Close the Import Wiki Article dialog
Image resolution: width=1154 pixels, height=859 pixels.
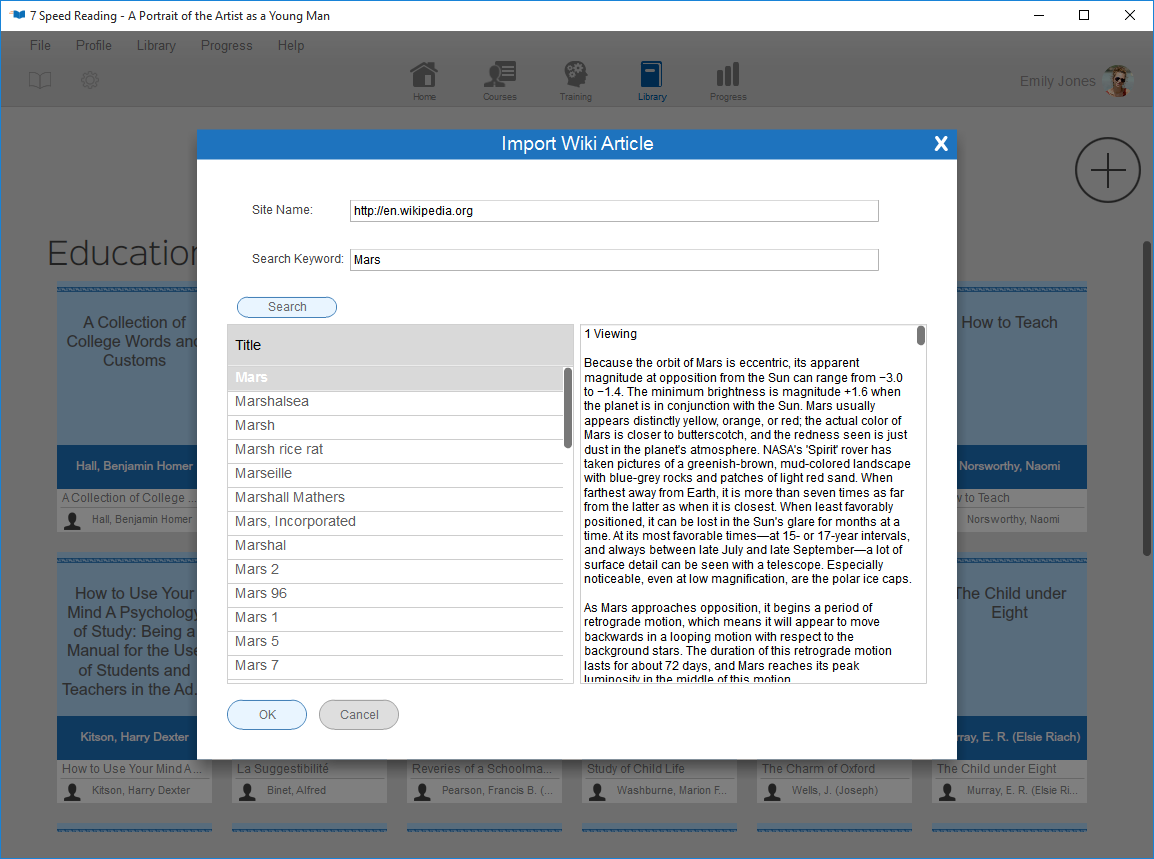pos(940,143)
